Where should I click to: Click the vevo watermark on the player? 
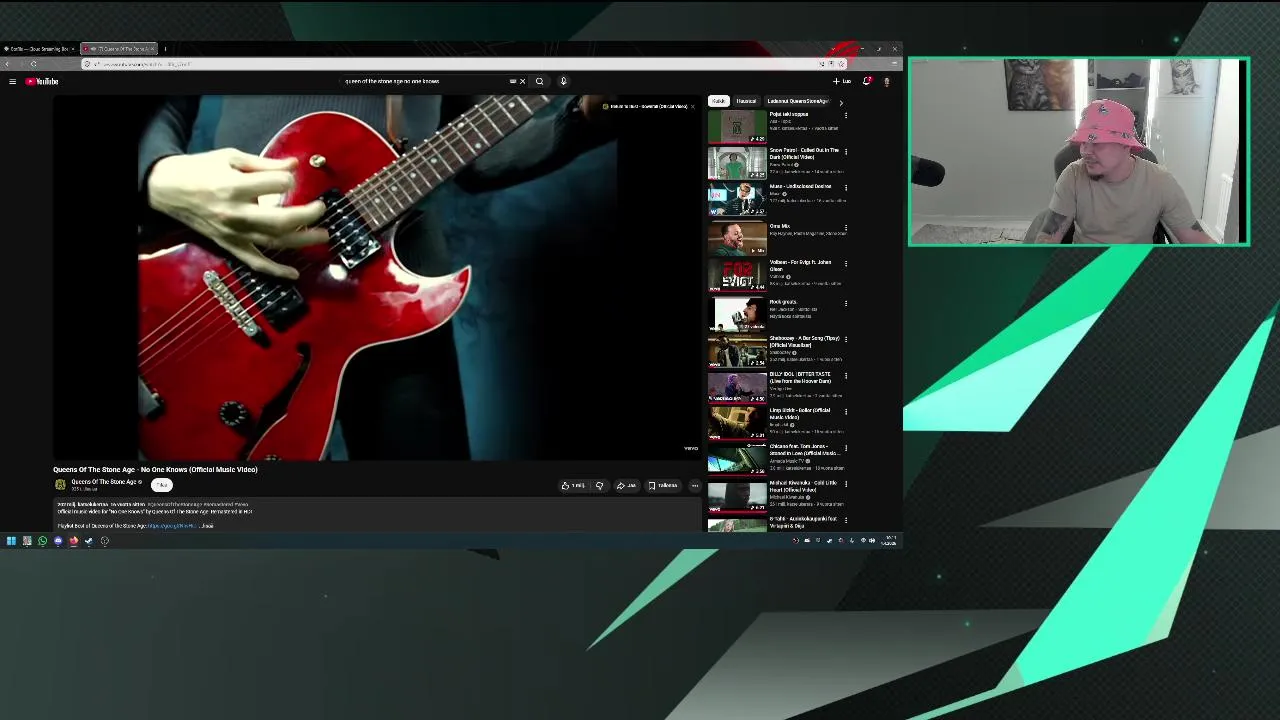(690, 448)
